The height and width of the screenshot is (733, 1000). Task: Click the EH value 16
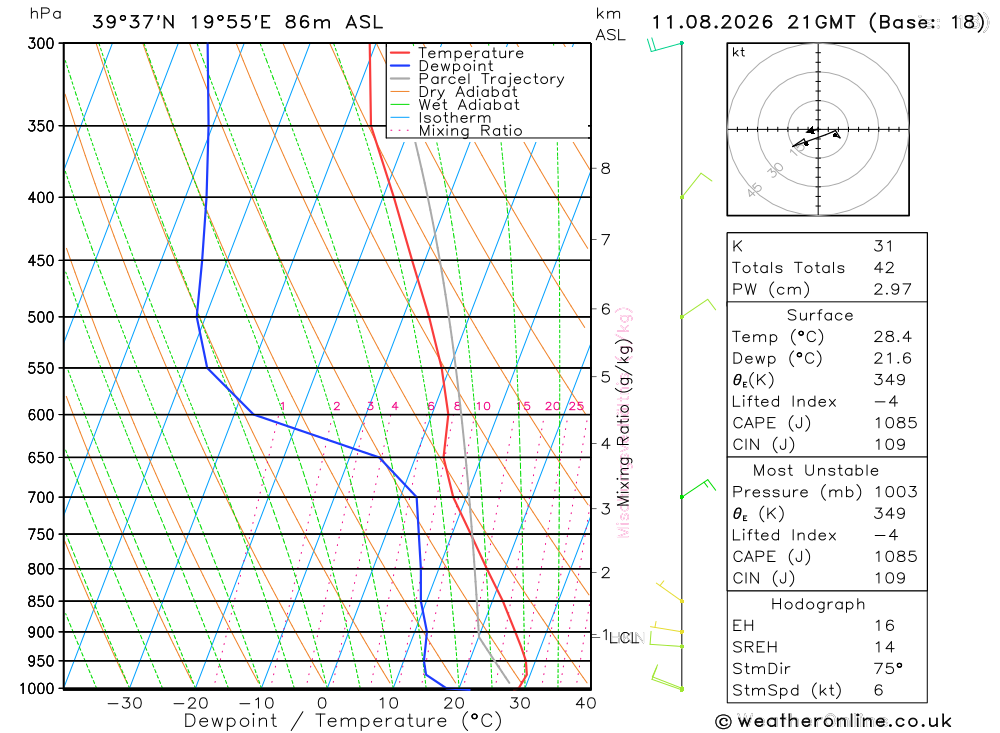[x=884, y=626]
